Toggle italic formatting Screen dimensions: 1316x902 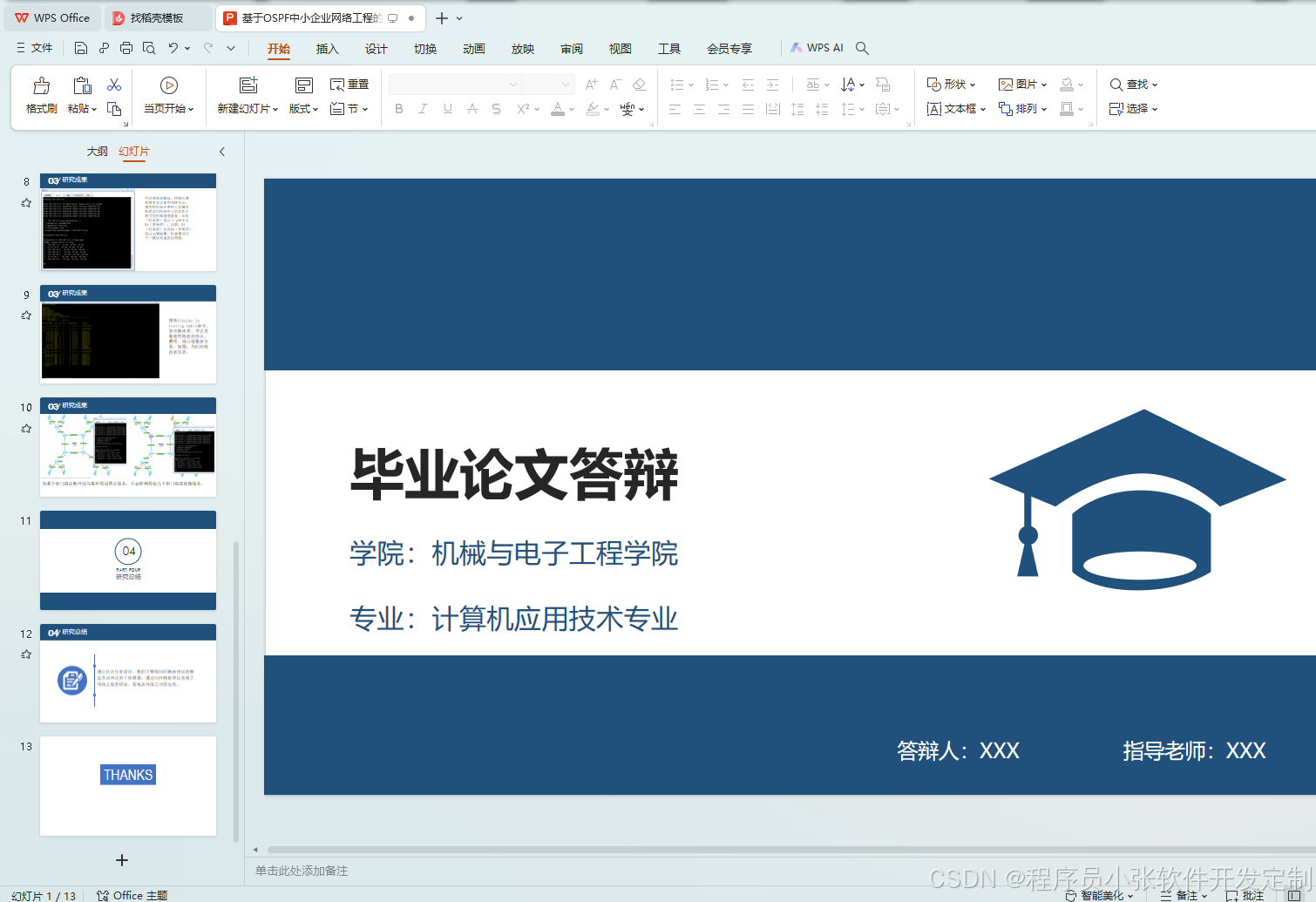pyautogui.click(x=423, y=109)
